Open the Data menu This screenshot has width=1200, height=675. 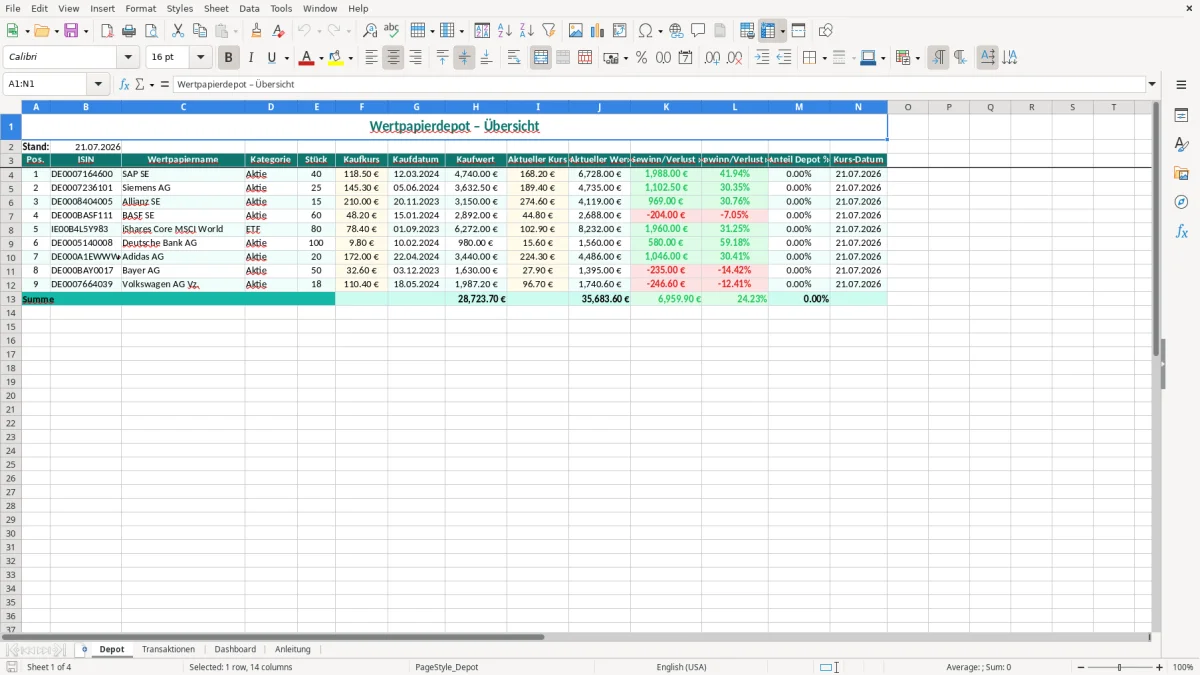pos(249,8)
